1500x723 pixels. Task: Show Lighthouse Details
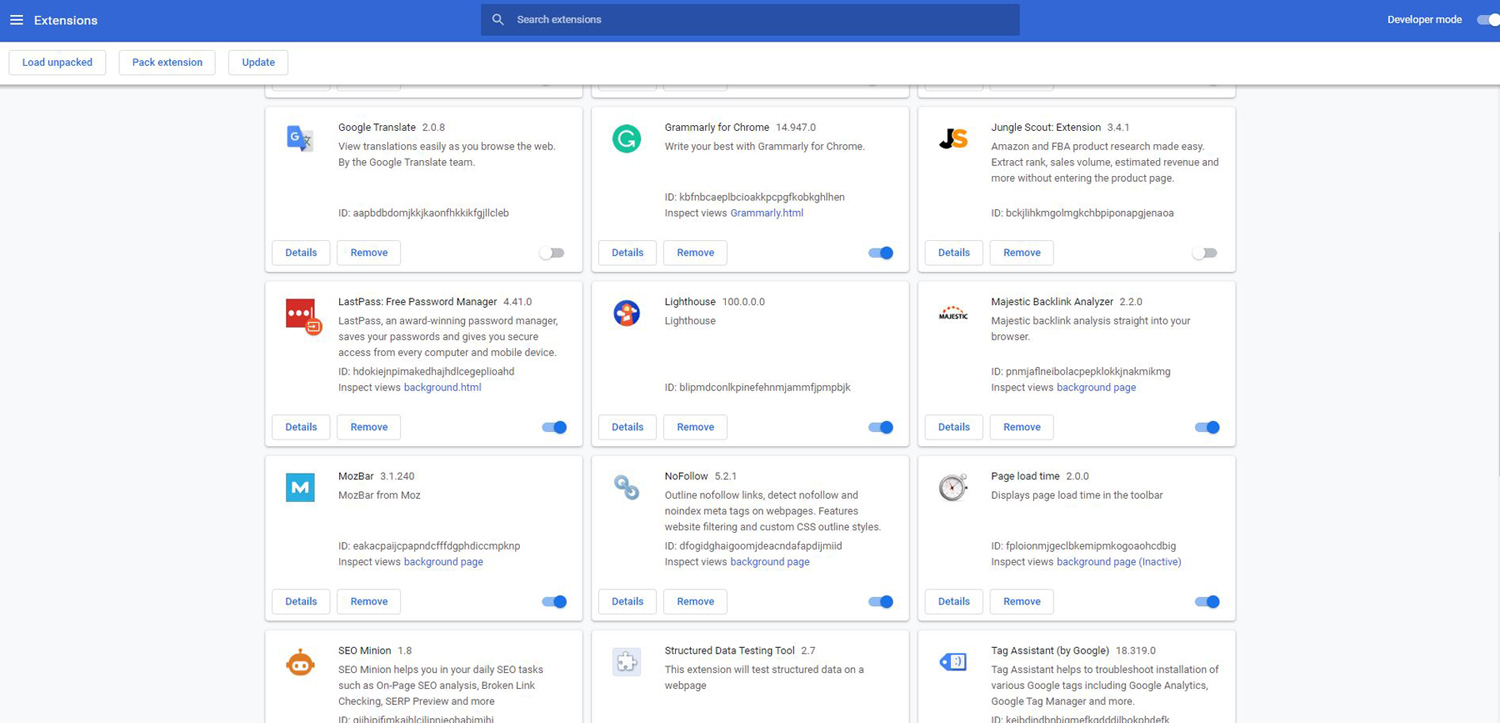[627, 427]
